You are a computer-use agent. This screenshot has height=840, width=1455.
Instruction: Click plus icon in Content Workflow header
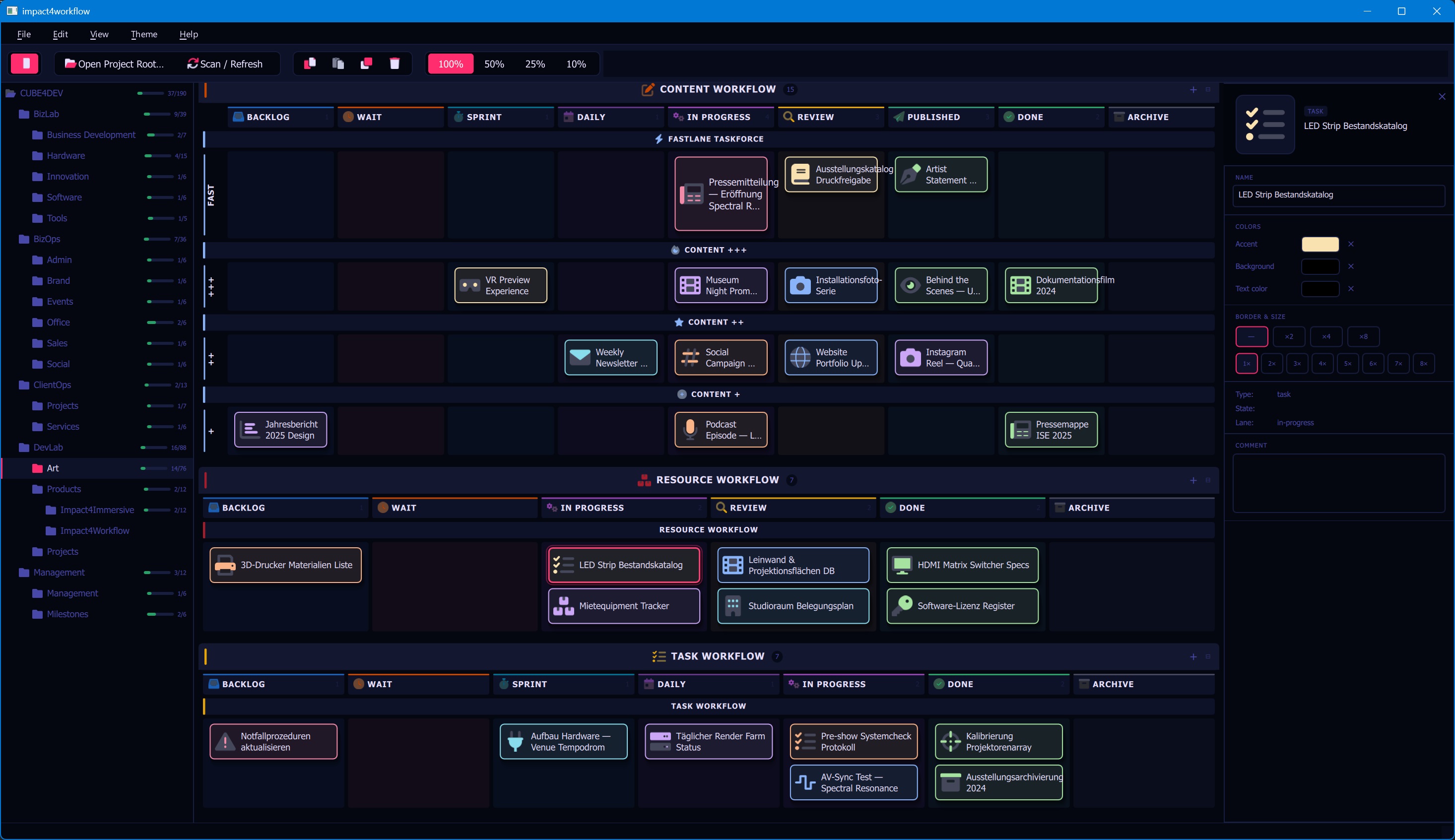[1193, 89]
